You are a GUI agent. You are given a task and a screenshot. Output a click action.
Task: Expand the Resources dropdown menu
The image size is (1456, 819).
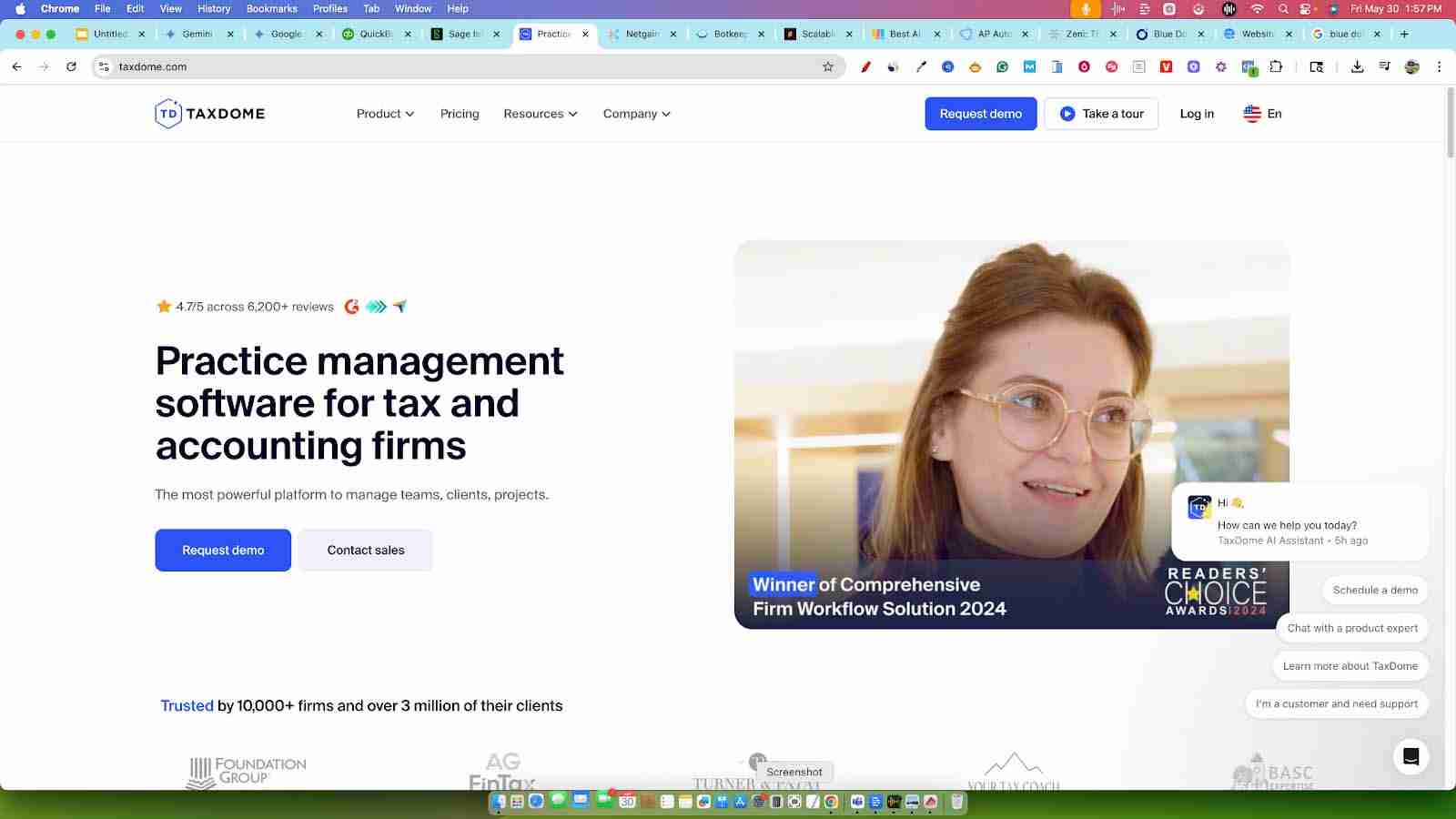pos(540,114)
